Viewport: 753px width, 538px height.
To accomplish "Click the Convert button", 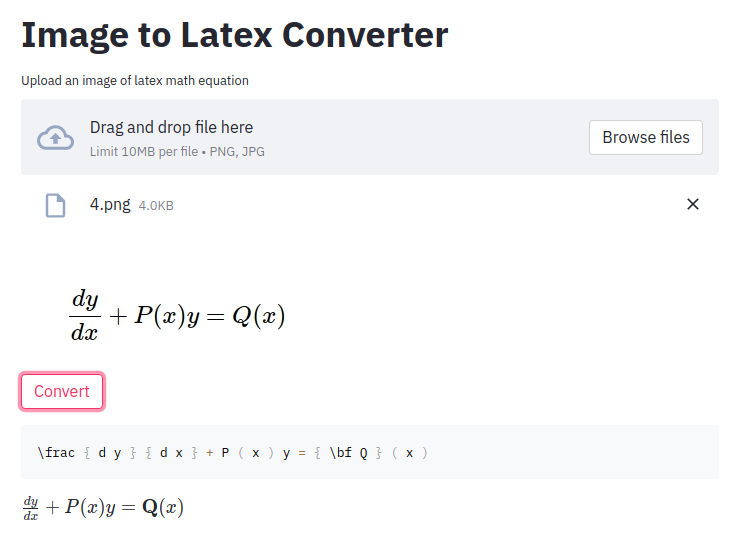I will [62, 391].
